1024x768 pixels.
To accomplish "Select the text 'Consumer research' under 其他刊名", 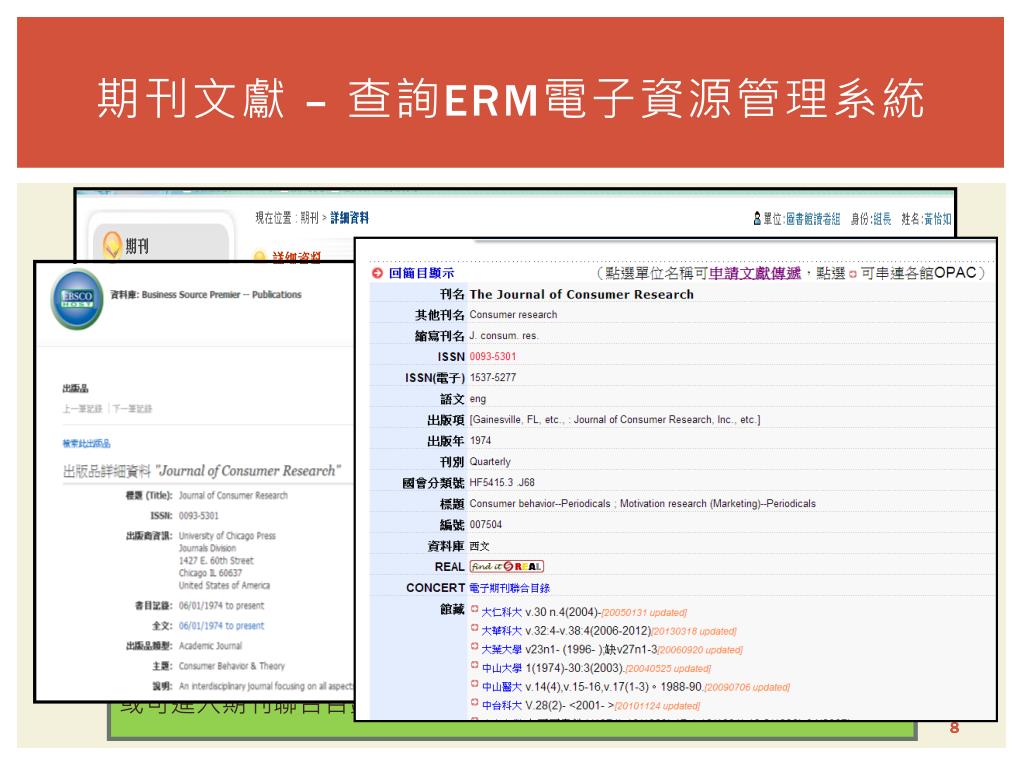I will tap(513, 315).
